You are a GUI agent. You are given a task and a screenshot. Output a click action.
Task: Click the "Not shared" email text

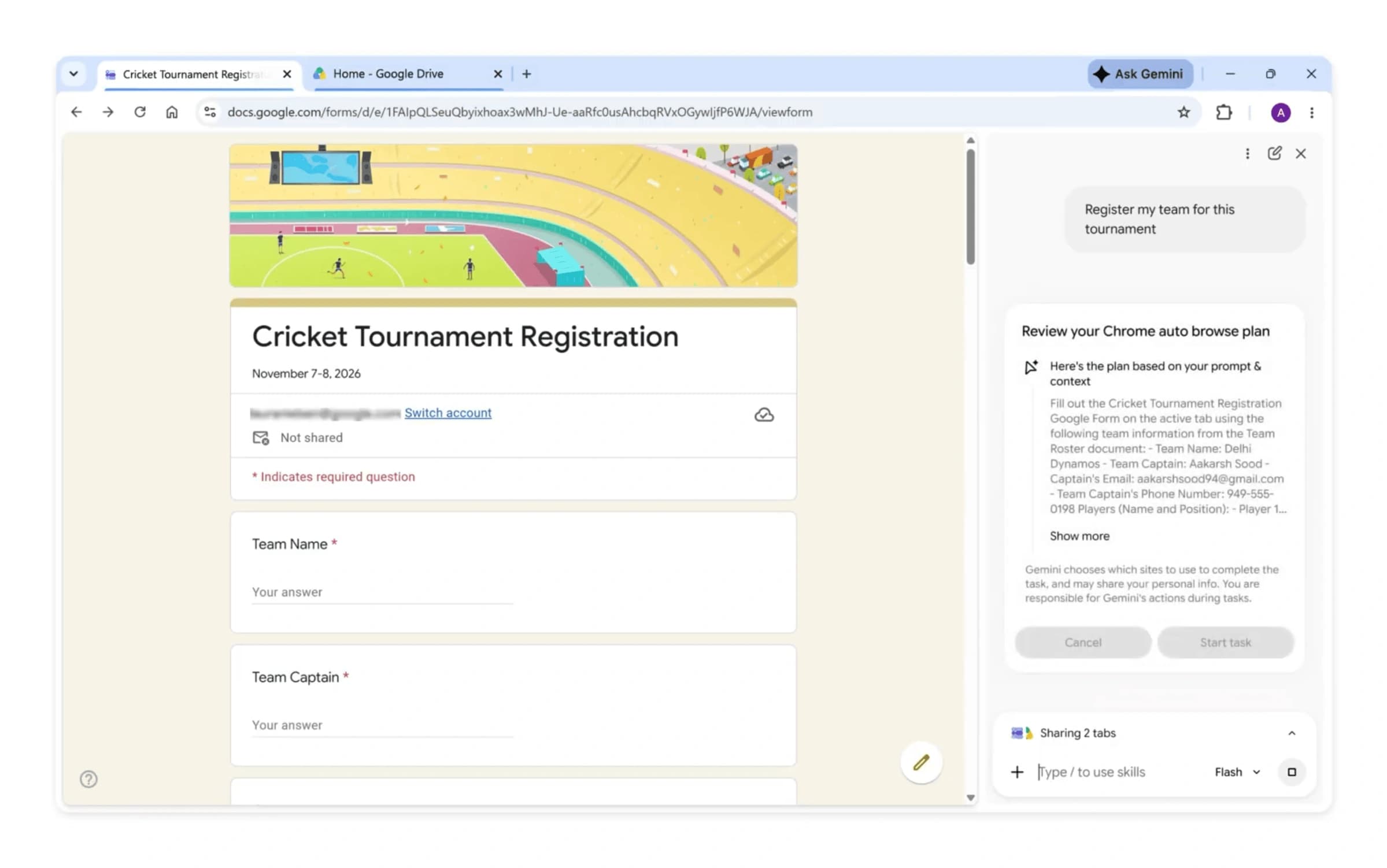click(x=311, y=437)
